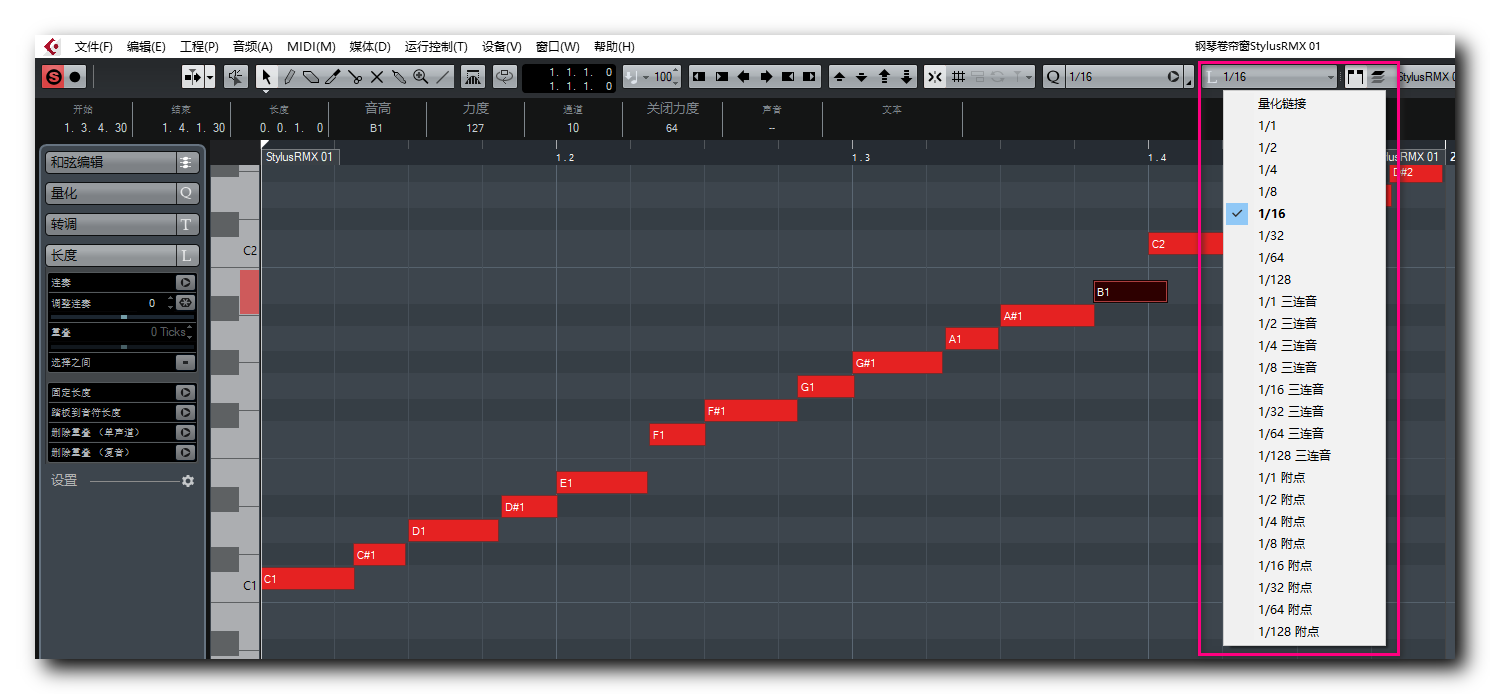The image size is (1490, 694).
Task: Open the quantize preset 1/16 field
Action: pyautogui.click(x=1124, y=76)
